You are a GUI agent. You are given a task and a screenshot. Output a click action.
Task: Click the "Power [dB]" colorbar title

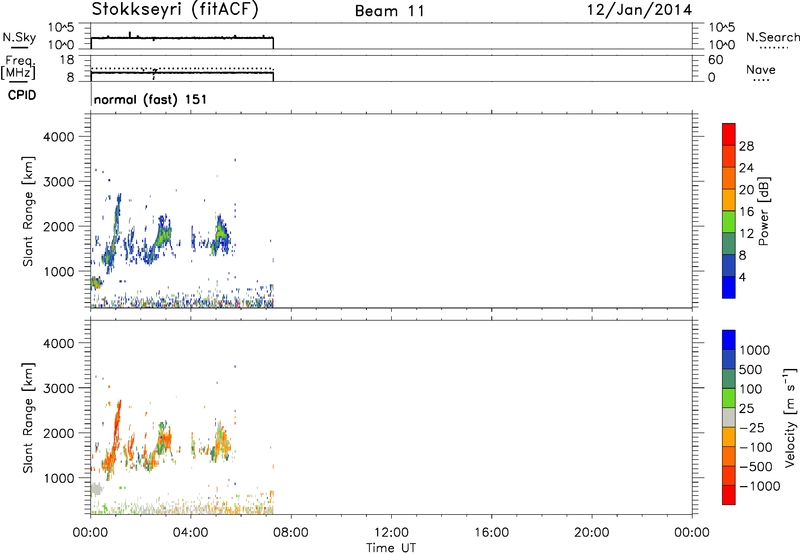coord(763,211)
